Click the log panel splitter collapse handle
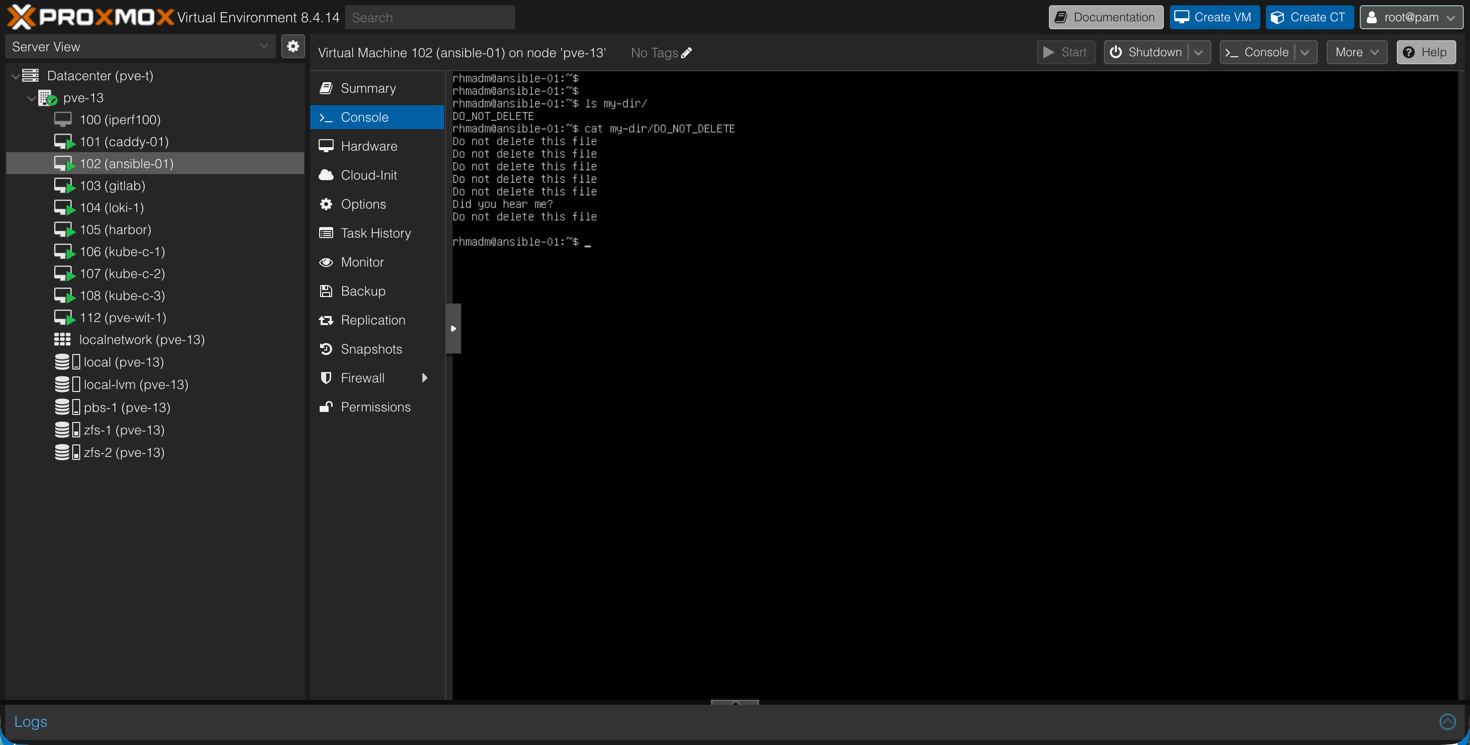The image size is (1470, 745). (x=735, y=702)
